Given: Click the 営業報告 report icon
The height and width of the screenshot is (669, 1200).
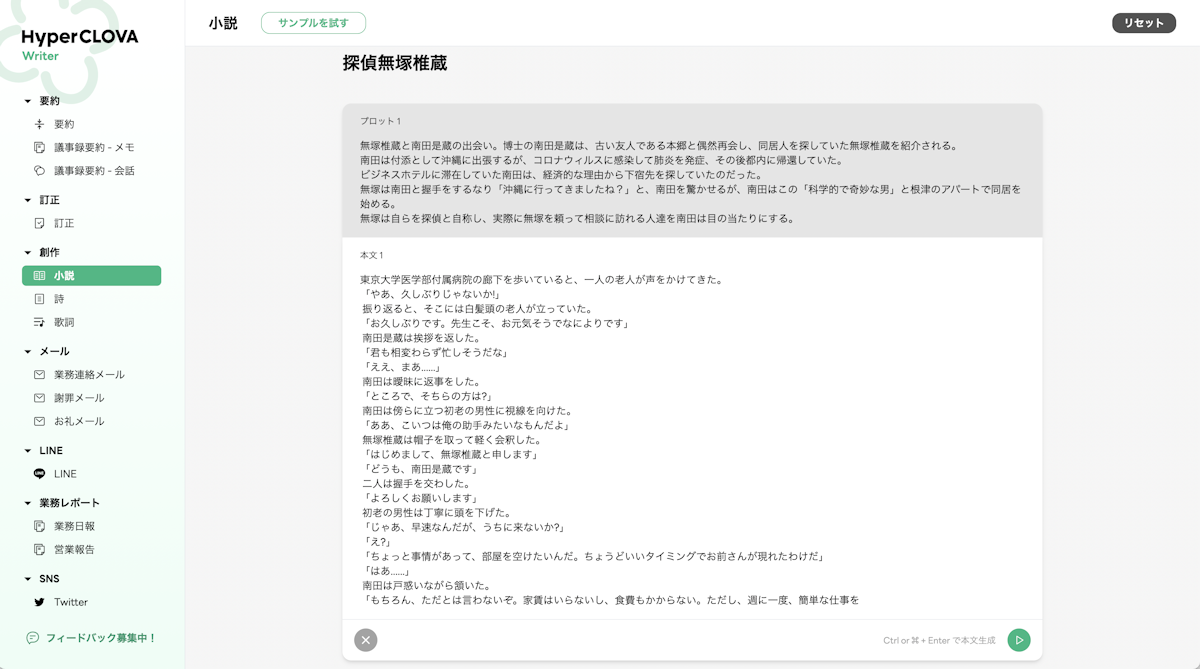Looking at the screenshot, I should pos(40,549).
